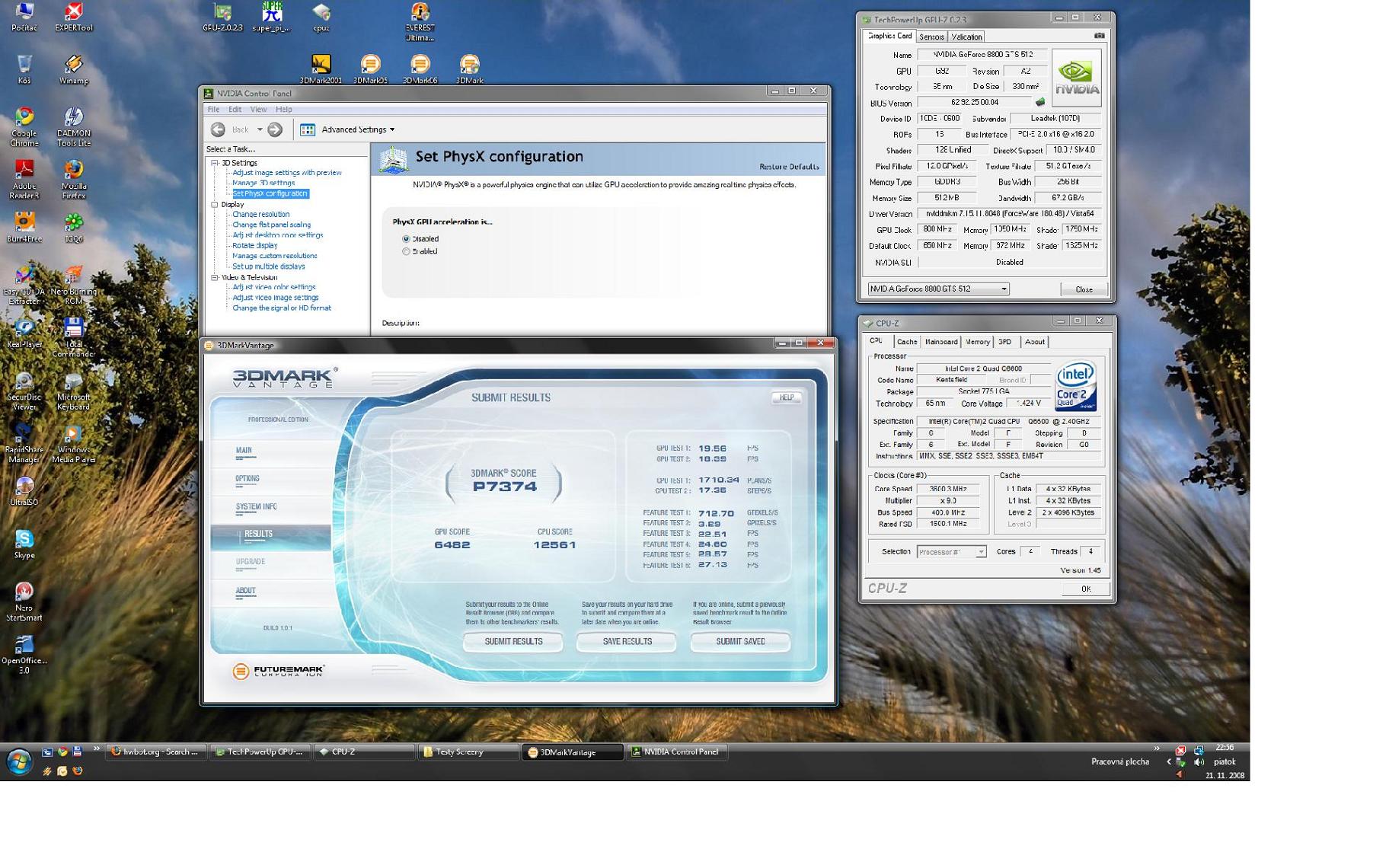
Task: Switch to the GPU-Z Sensors tab
Action: pos(931,37)
